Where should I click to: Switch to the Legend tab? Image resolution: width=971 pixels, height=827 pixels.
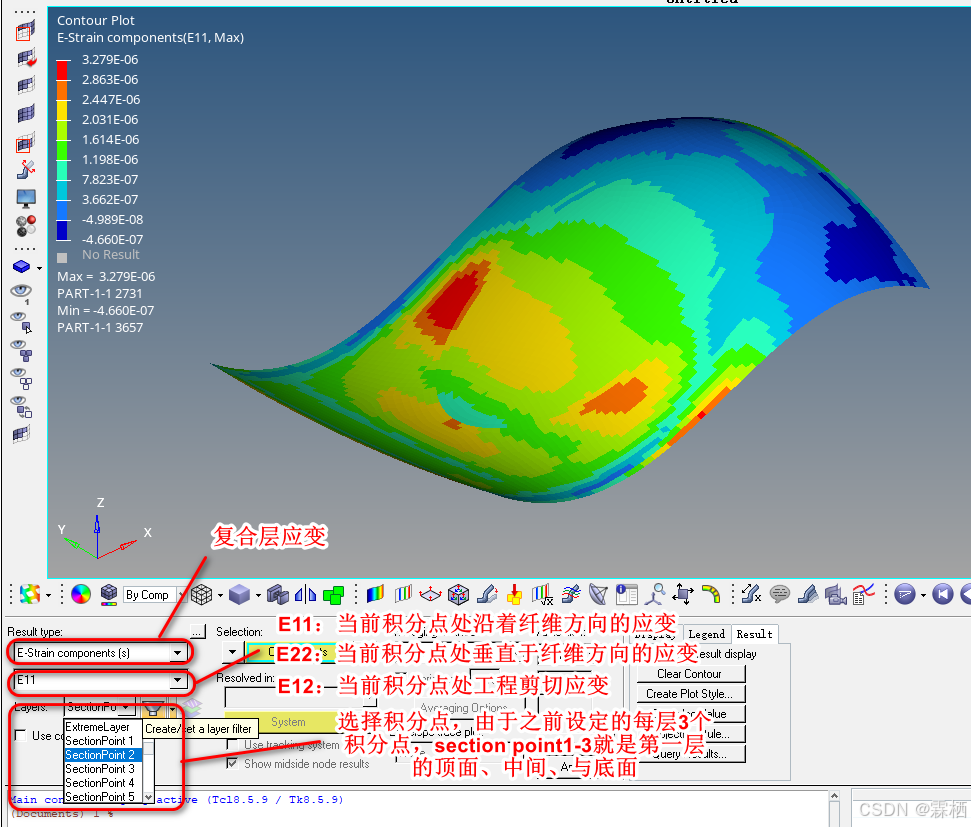707,634
